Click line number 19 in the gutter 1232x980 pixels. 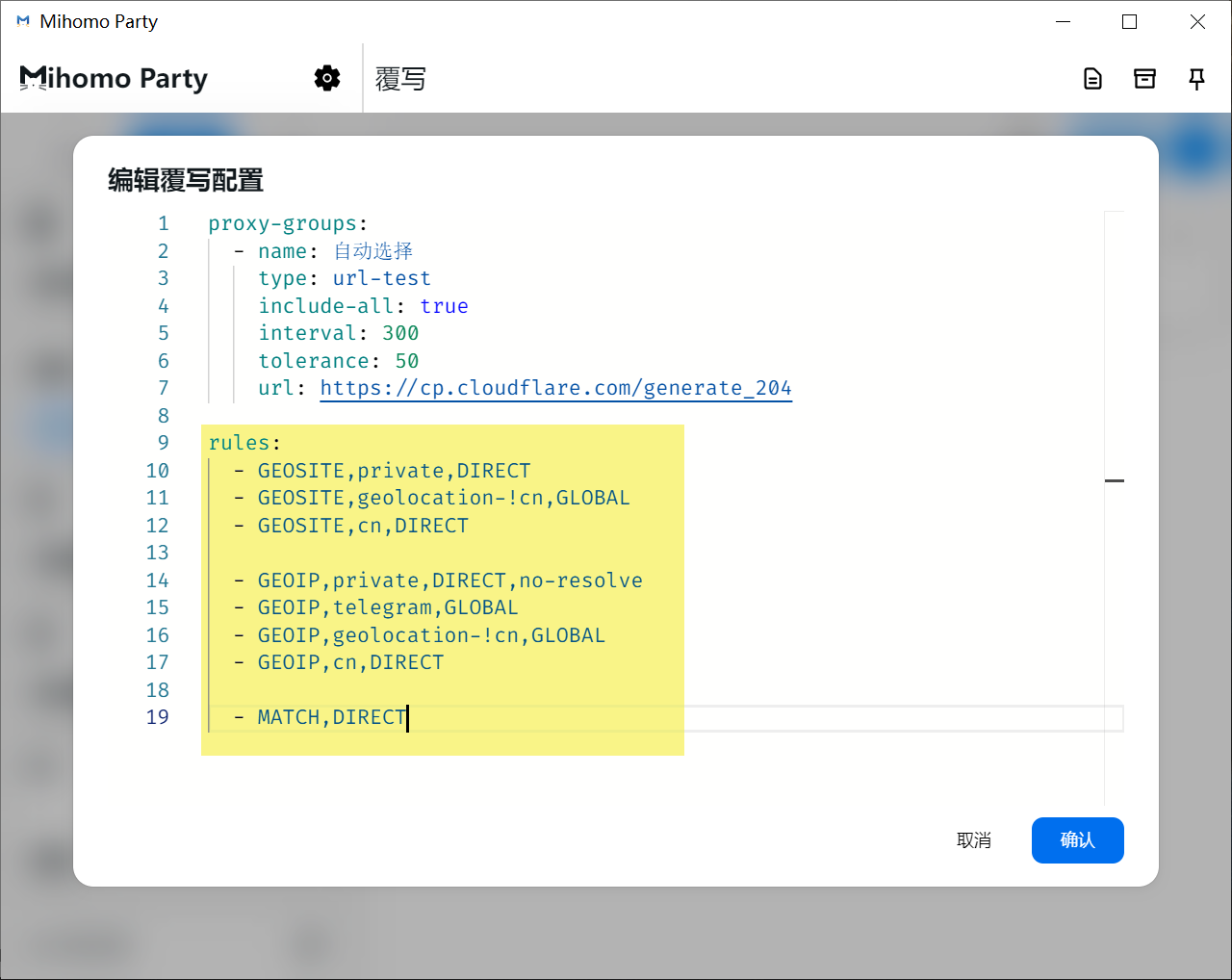[157, 717]
